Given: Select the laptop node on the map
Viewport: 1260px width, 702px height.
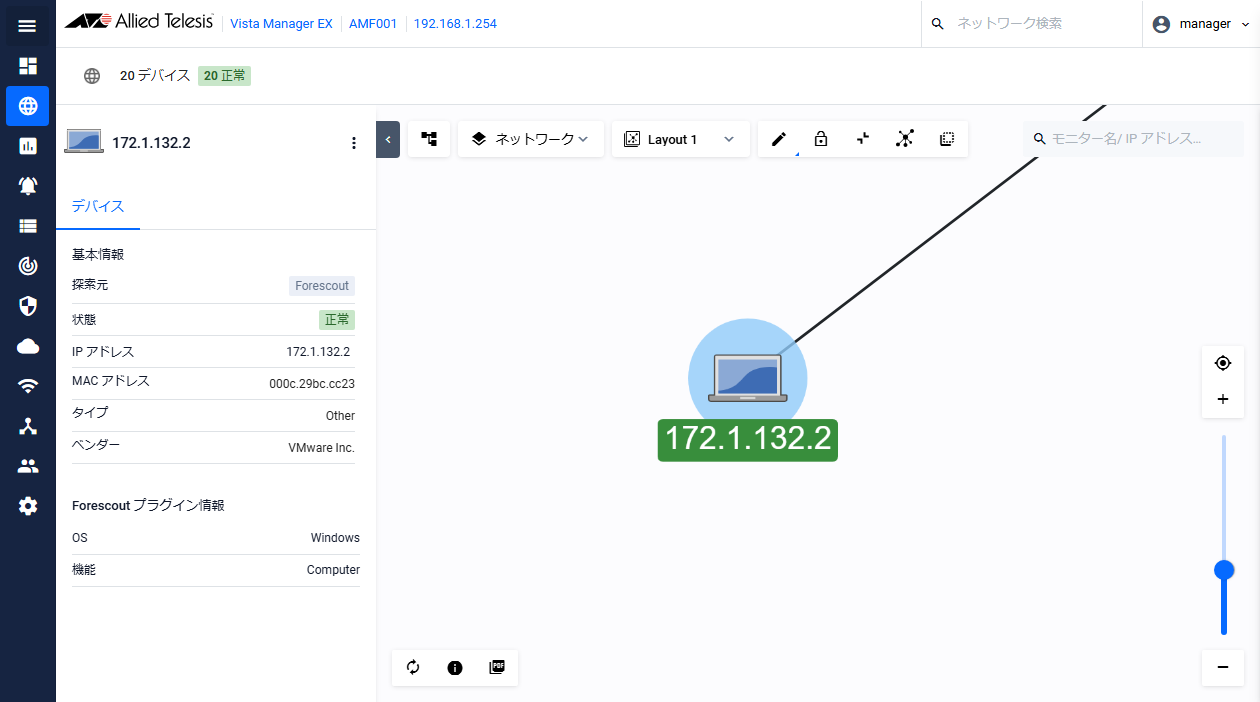Looking at the screenshot, I should (747, 378).
